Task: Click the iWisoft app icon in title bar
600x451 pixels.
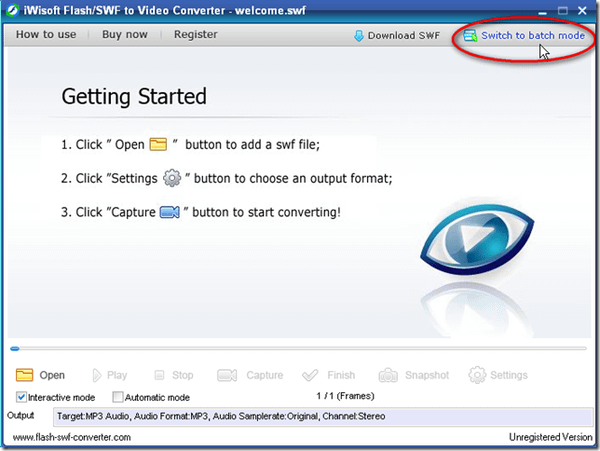Action: tap(13, 10)
